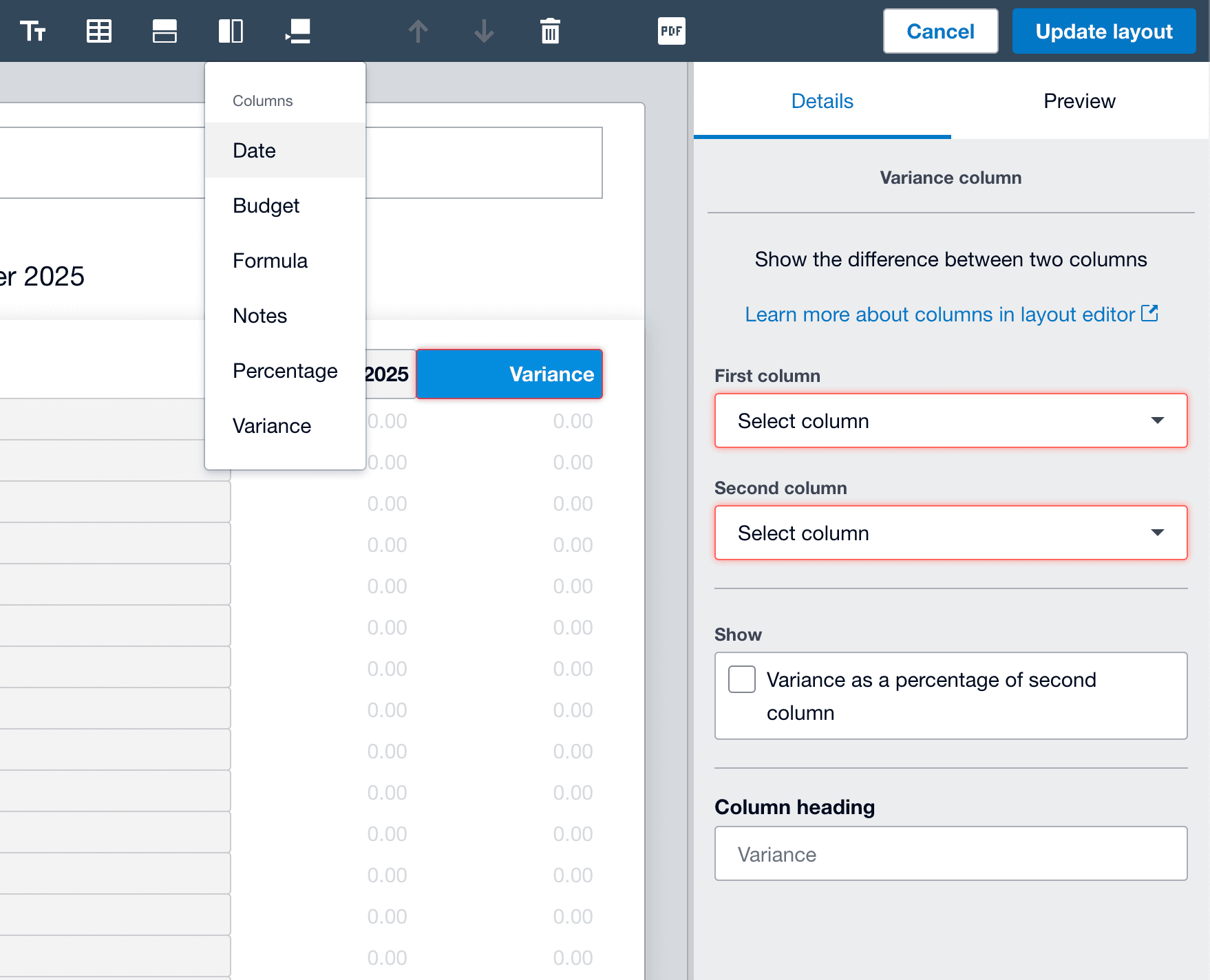Click the move down arrow icon
Screen dimensions: 1210x980
tap(483, 31)
